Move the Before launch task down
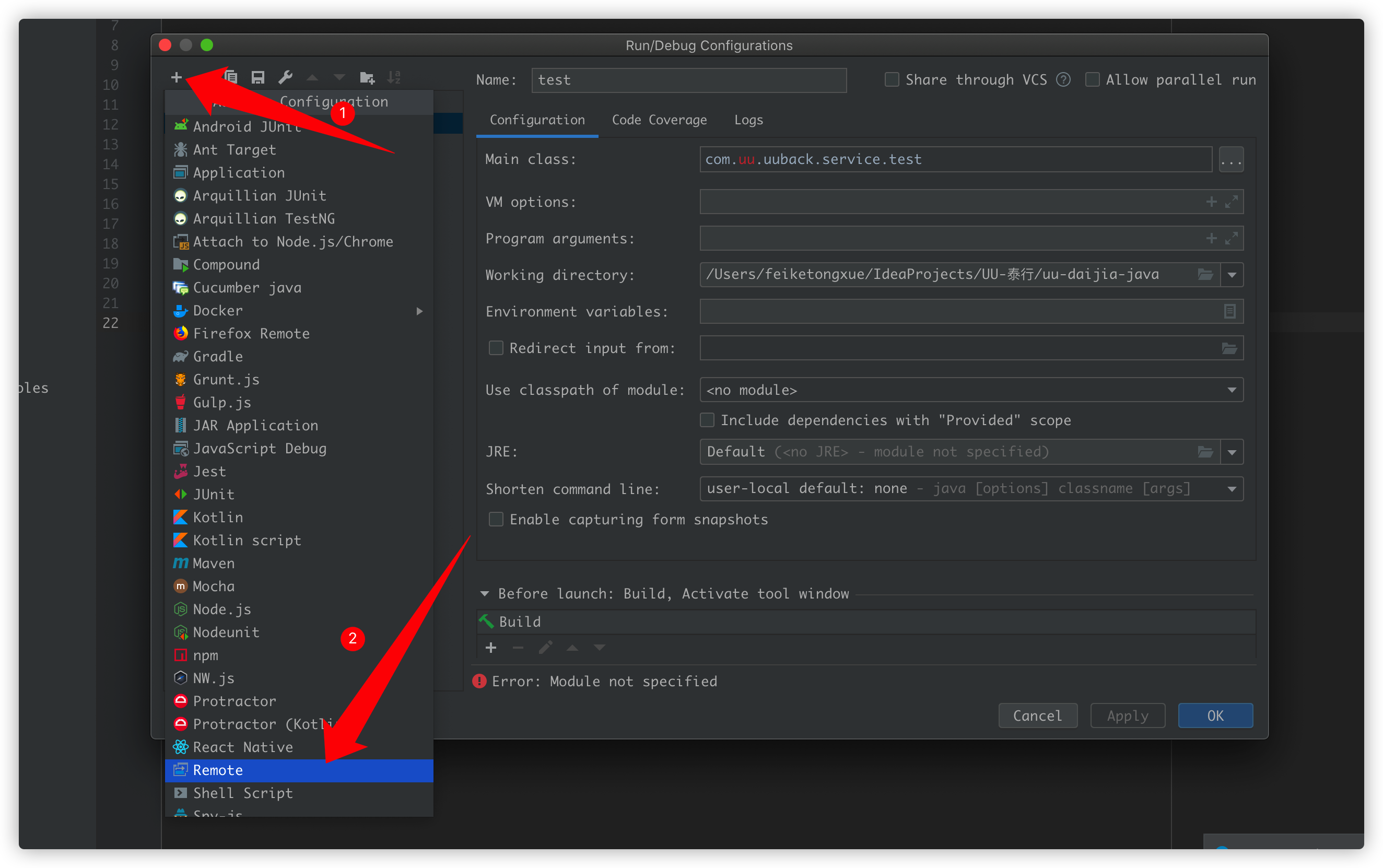 click(600, 648)
